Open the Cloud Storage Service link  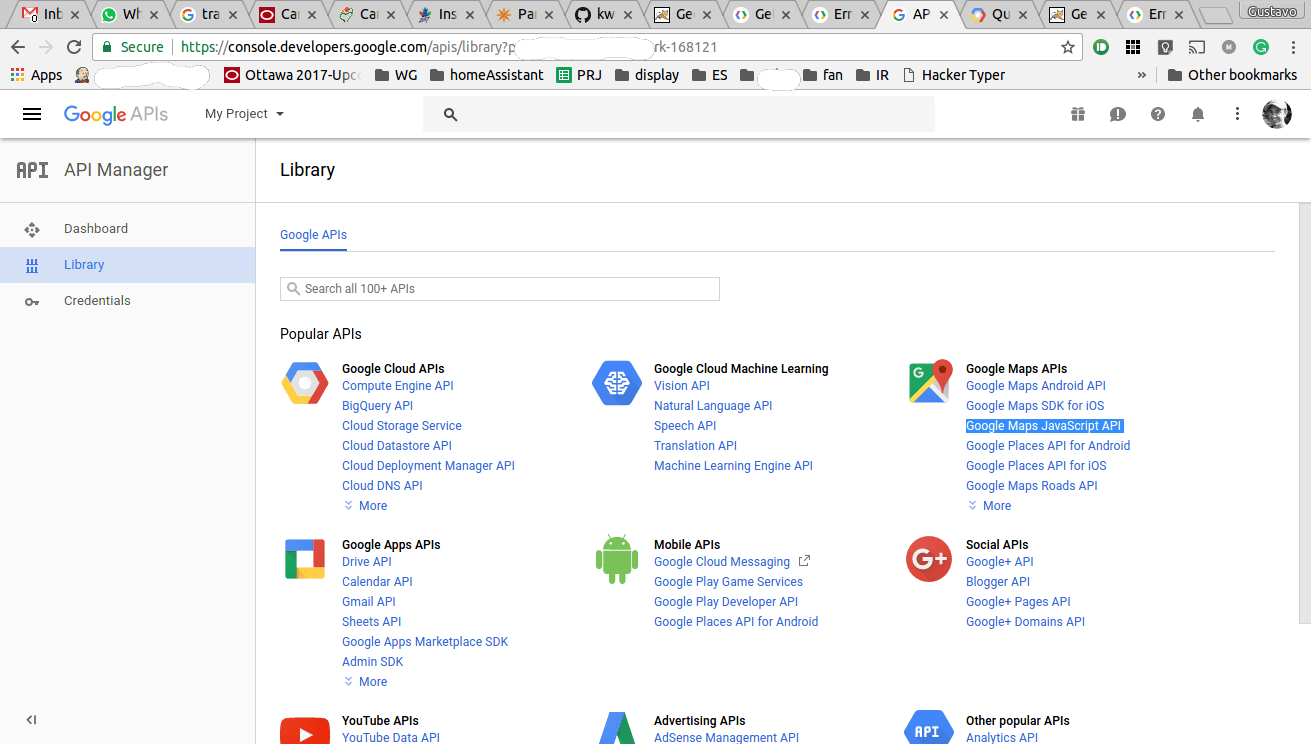click(x=402, y=426)
